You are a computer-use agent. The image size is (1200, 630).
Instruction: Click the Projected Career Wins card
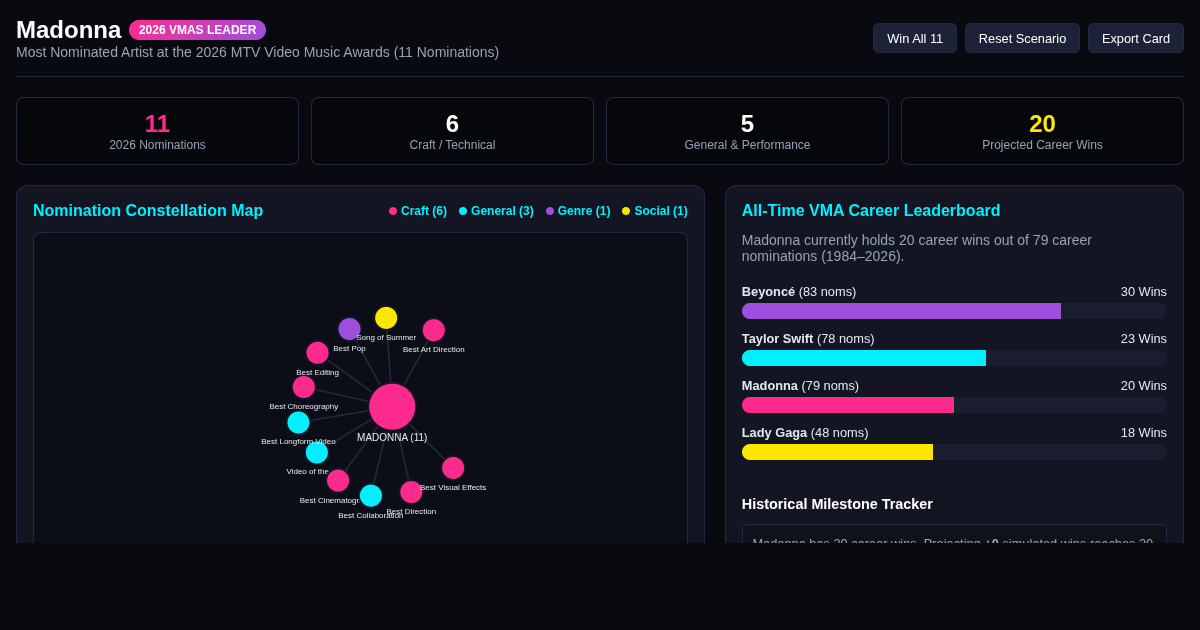pyautogui.click(x=1042, y=131)
